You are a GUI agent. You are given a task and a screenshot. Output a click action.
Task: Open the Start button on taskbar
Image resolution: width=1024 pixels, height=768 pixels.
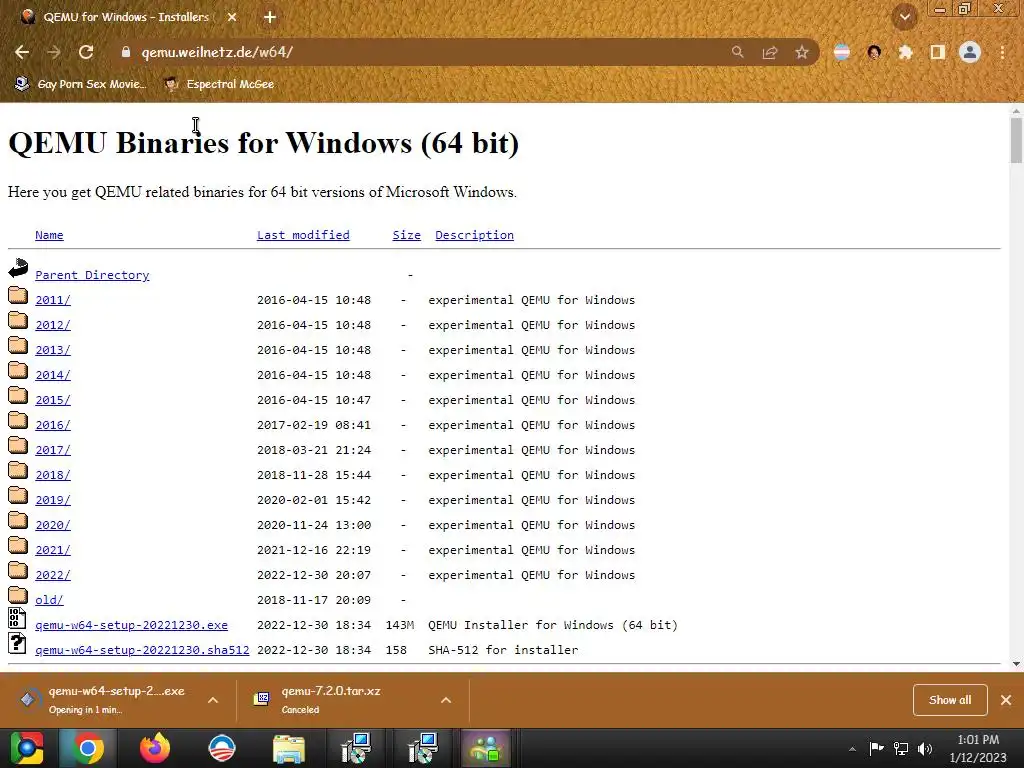(27, 748)
